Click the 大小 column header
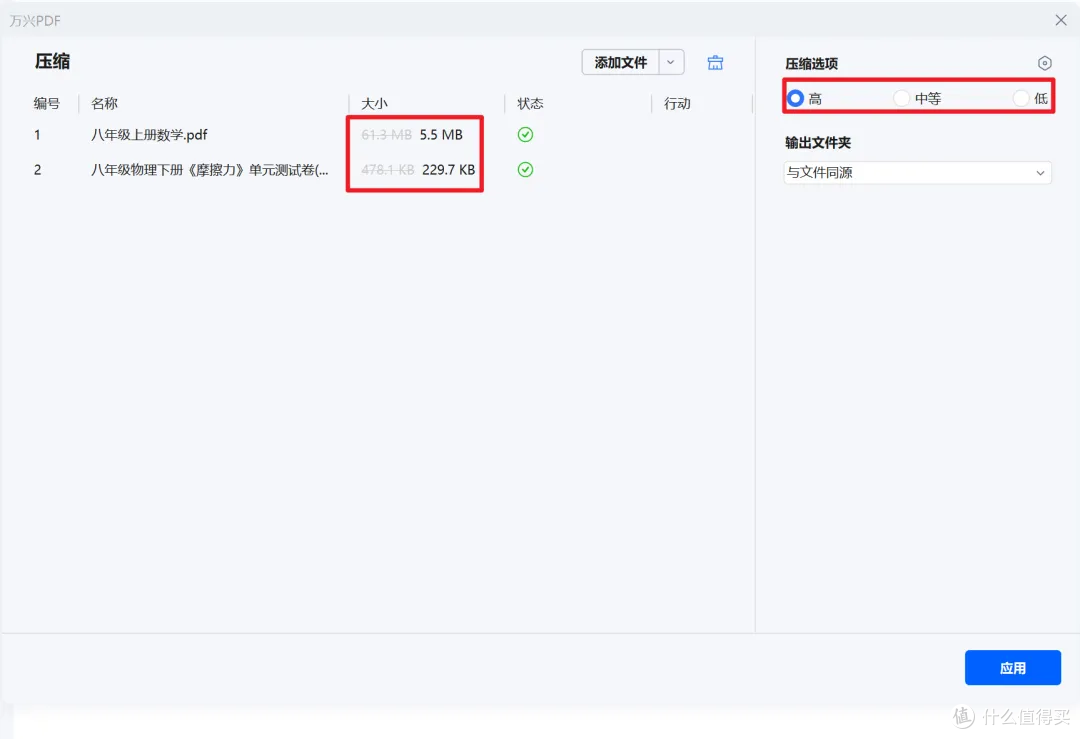Screen dimensions: 1080x739 [375, 103]
